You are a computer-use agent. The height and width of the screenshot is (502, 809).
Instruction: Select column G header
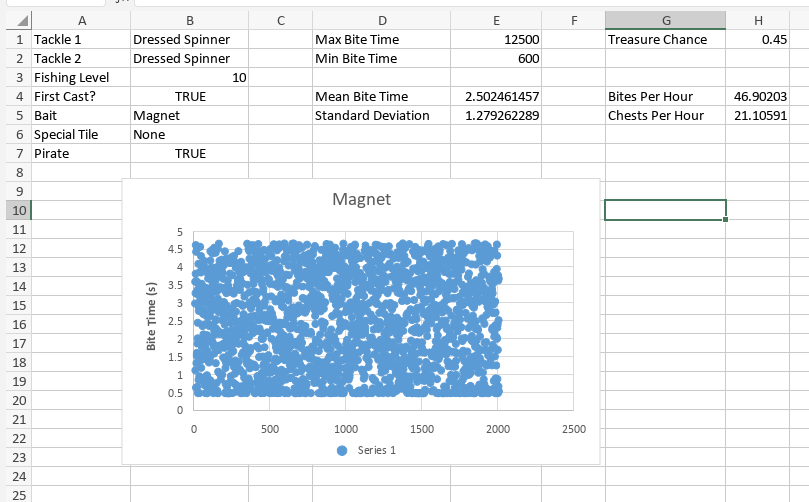[x=666, y=21]
